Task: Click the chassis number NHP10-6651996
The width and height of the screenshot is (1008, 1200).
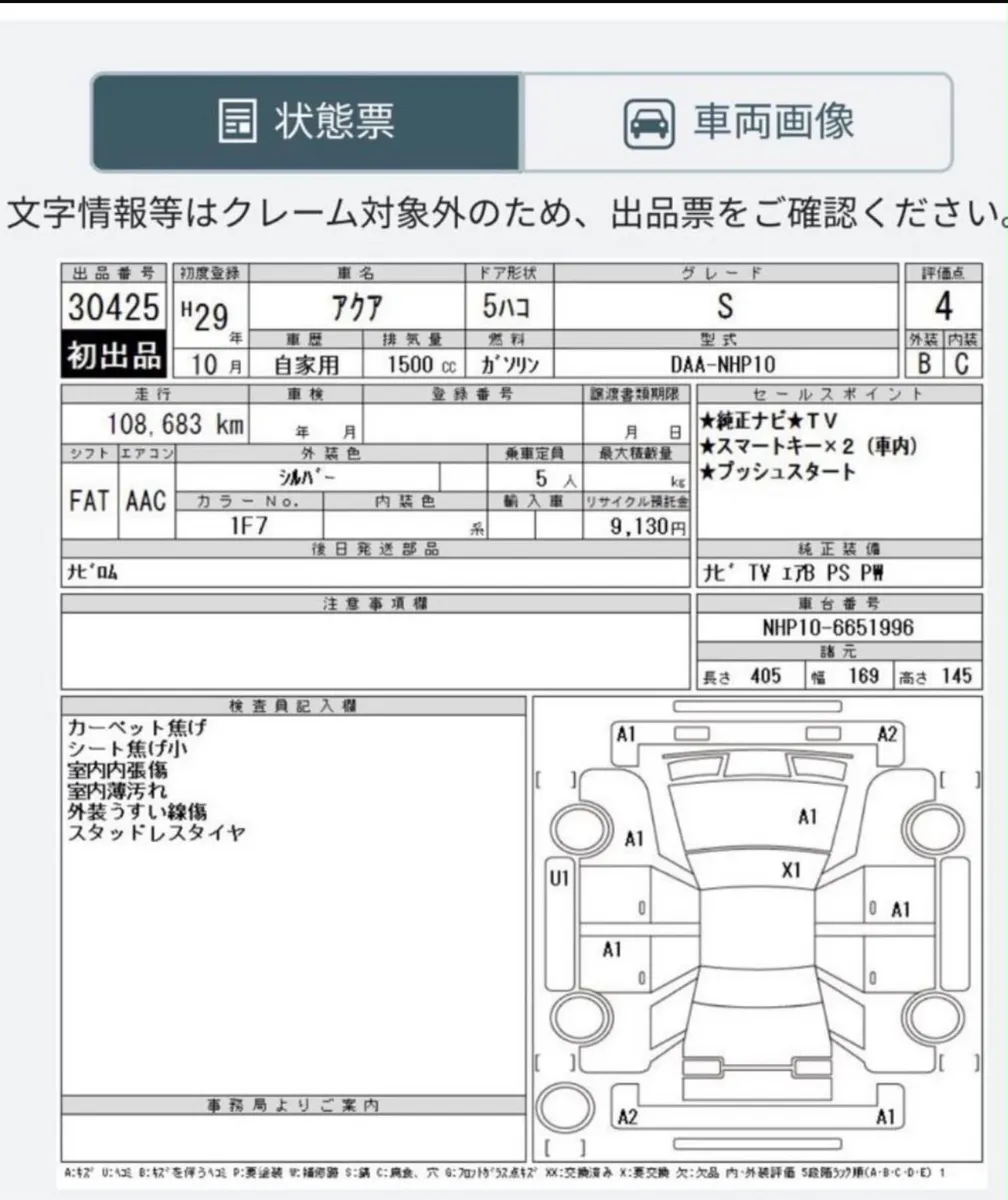Action: pyautogui.click(x=837, y=627)
